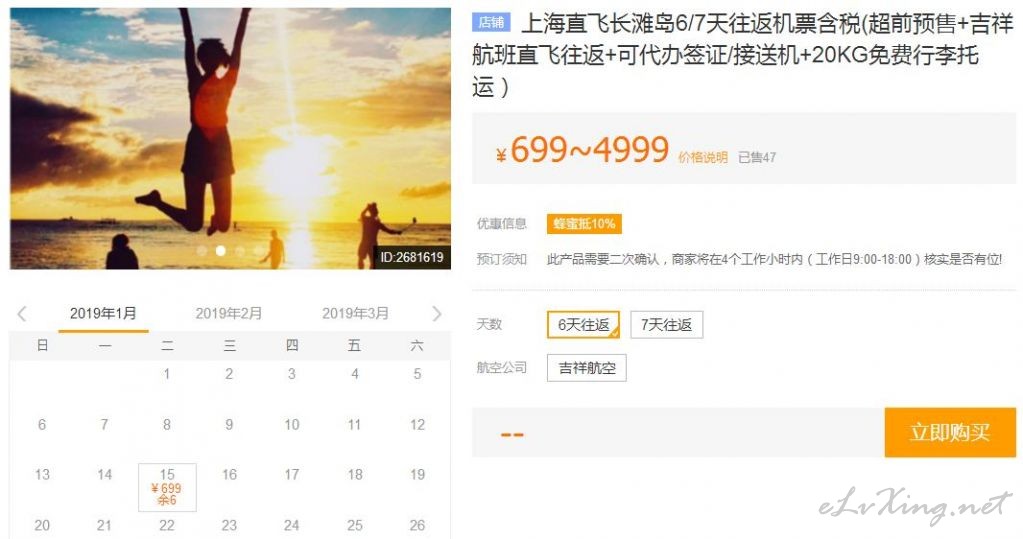
Task: Click the product title text
Action: 742,55
